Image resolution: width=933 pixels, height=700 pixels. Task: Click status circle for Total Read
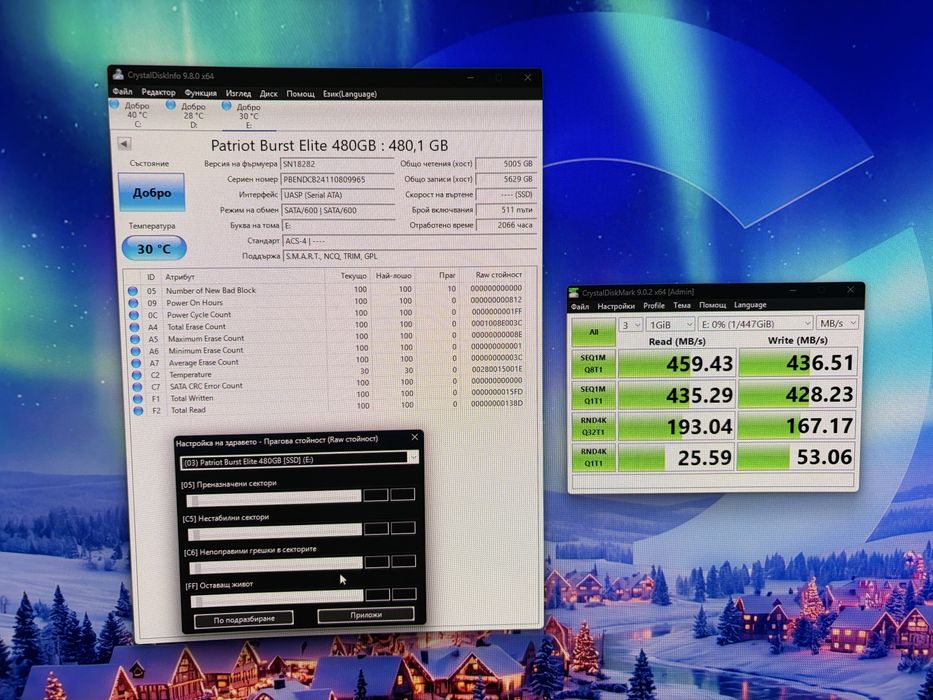coord(139,411)
